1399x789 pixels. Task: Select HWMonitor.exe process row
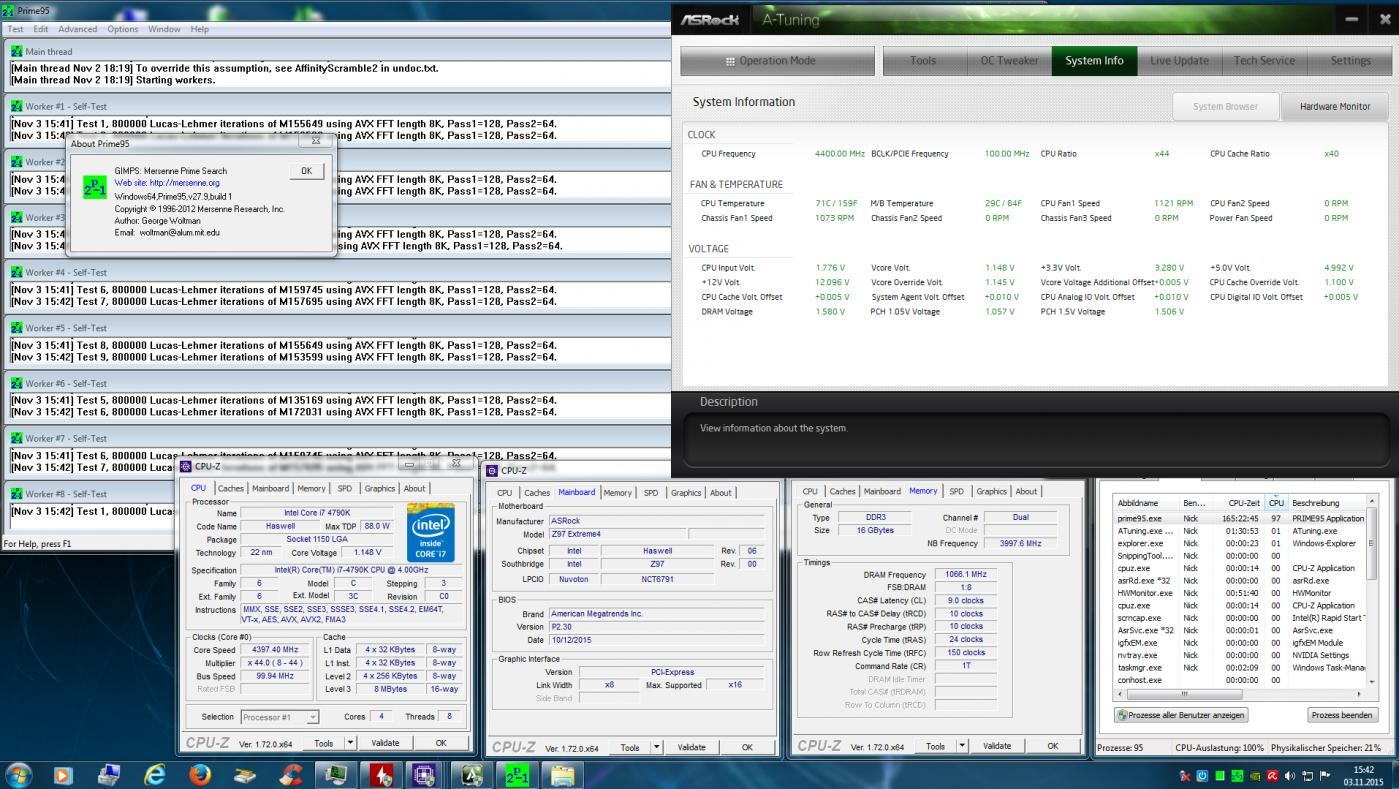(1240, 593)
